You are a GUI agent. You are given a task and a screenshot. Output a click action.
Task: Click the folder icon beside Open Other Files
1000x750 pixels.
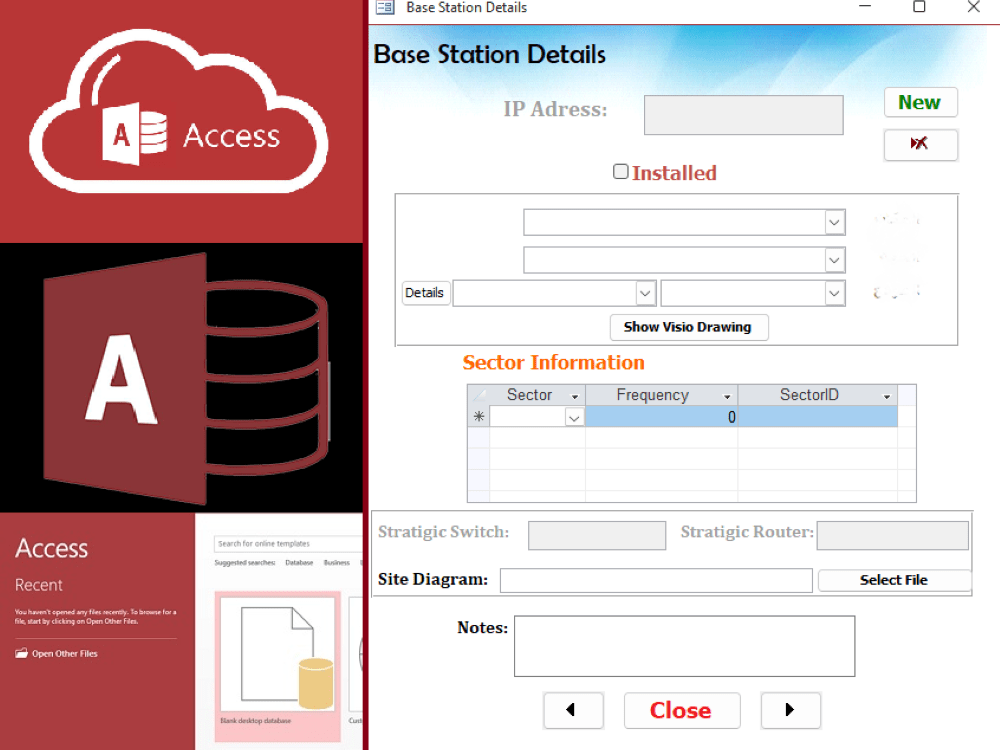click(22, 653)
